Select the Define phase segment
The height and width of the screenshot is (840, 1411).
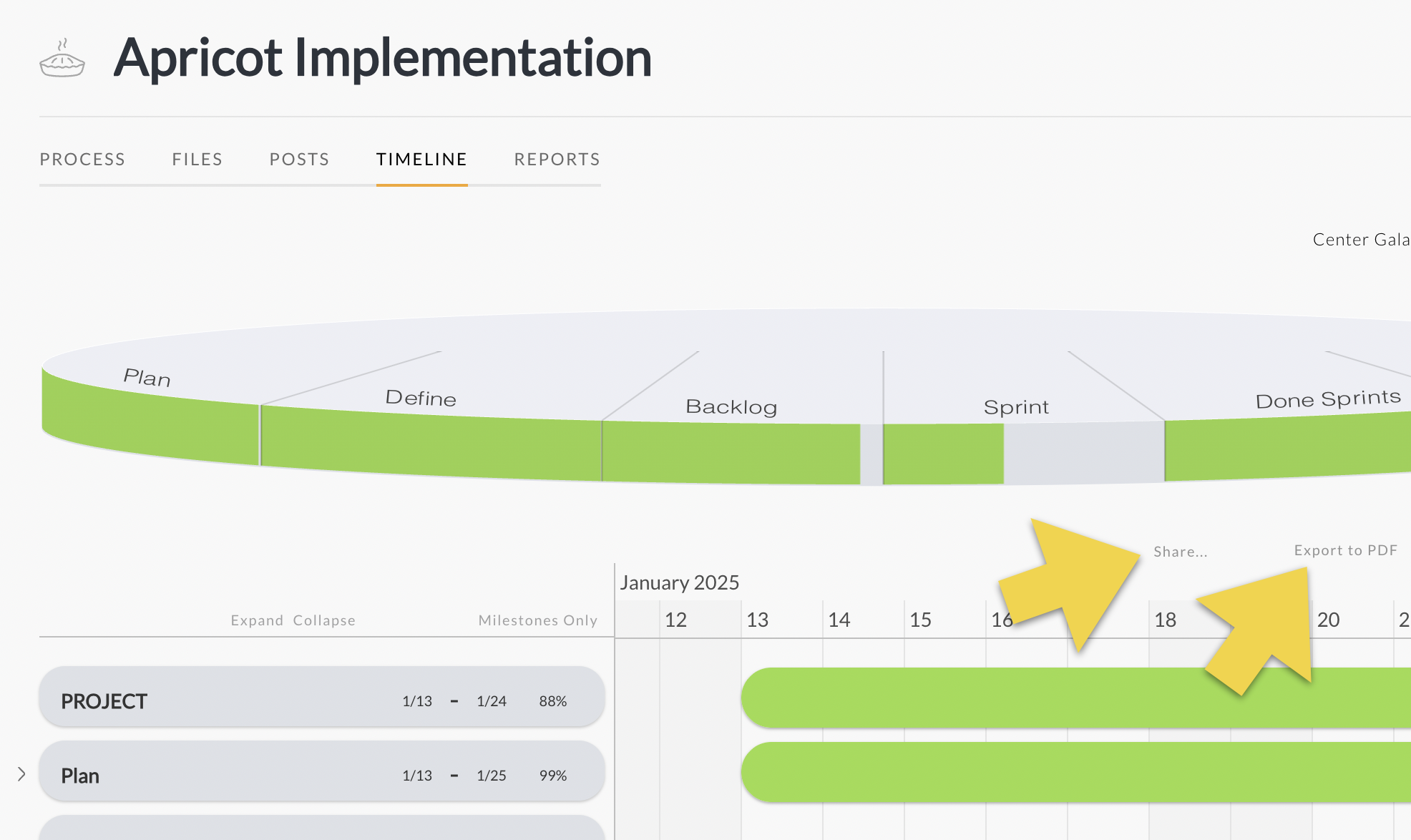429,444
